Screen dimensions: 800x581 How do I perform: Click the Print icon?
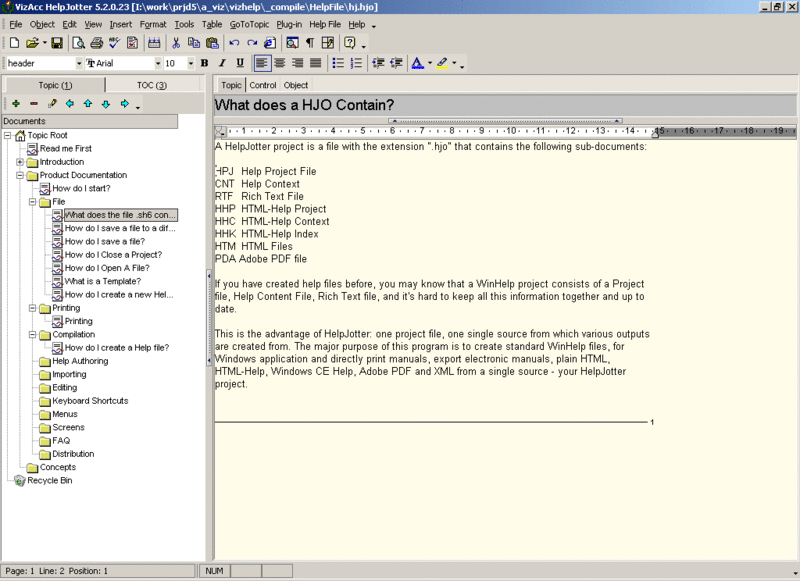coord(96,43)
